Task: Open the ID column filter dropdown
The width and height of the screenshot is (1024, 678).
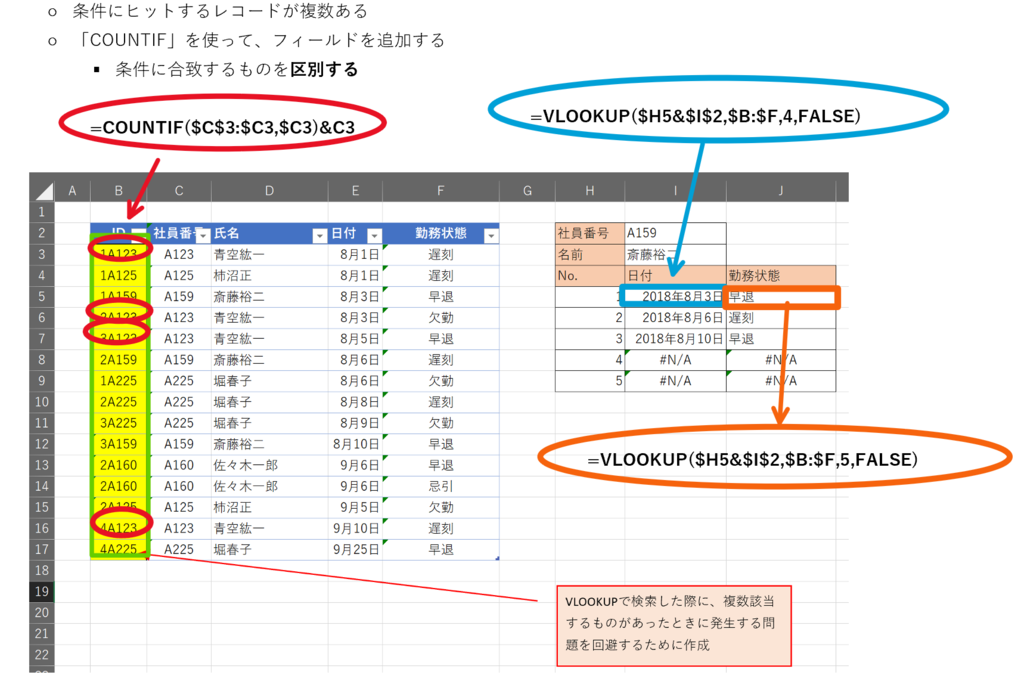Action: (138, 233)
